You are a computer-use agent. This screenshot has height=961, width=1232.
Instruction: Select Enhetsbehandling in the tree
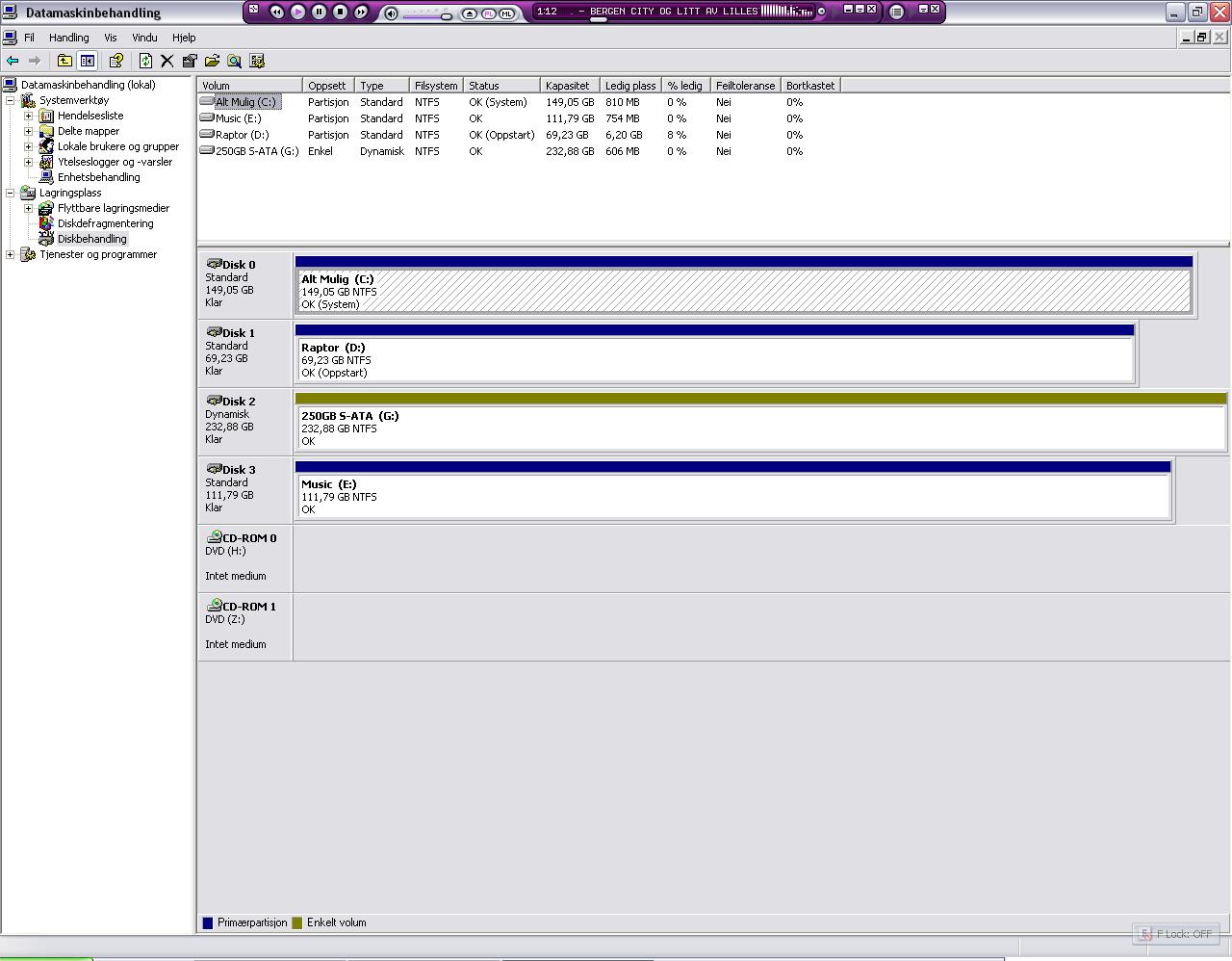[x=98, y=177]
